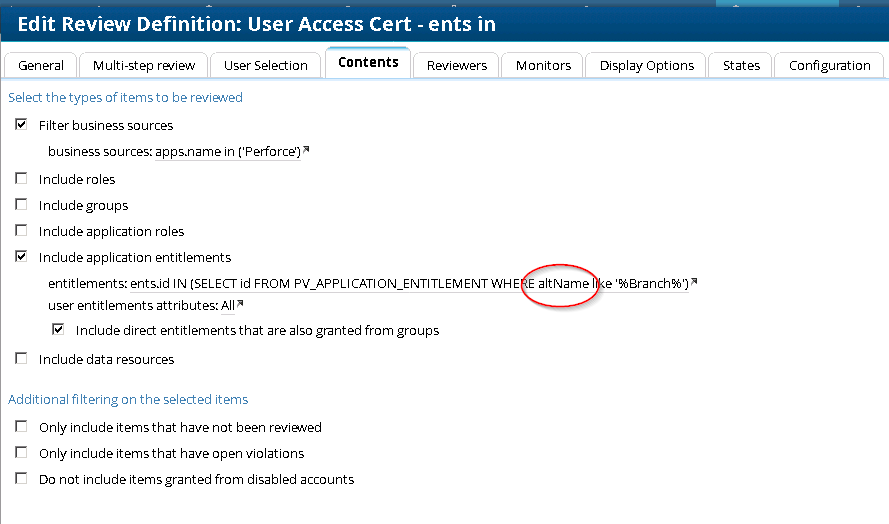This screenshot has height=524, width=889.
Task: Click edit icon next to business sources filter
Action: [x=306, y=151]
